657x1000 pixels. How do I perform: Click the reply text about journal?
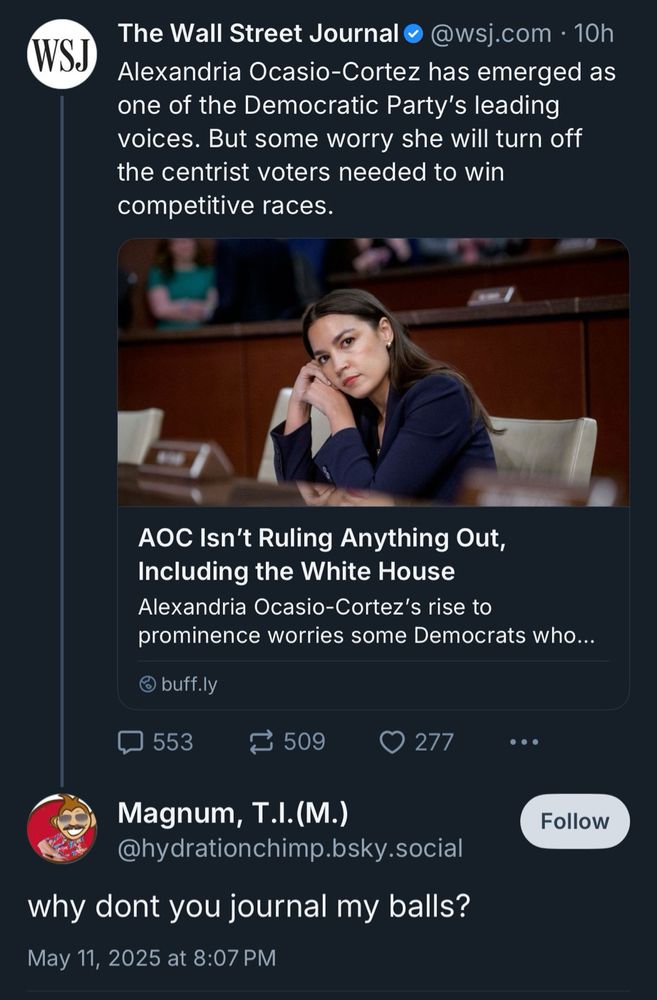click(247, 906)
